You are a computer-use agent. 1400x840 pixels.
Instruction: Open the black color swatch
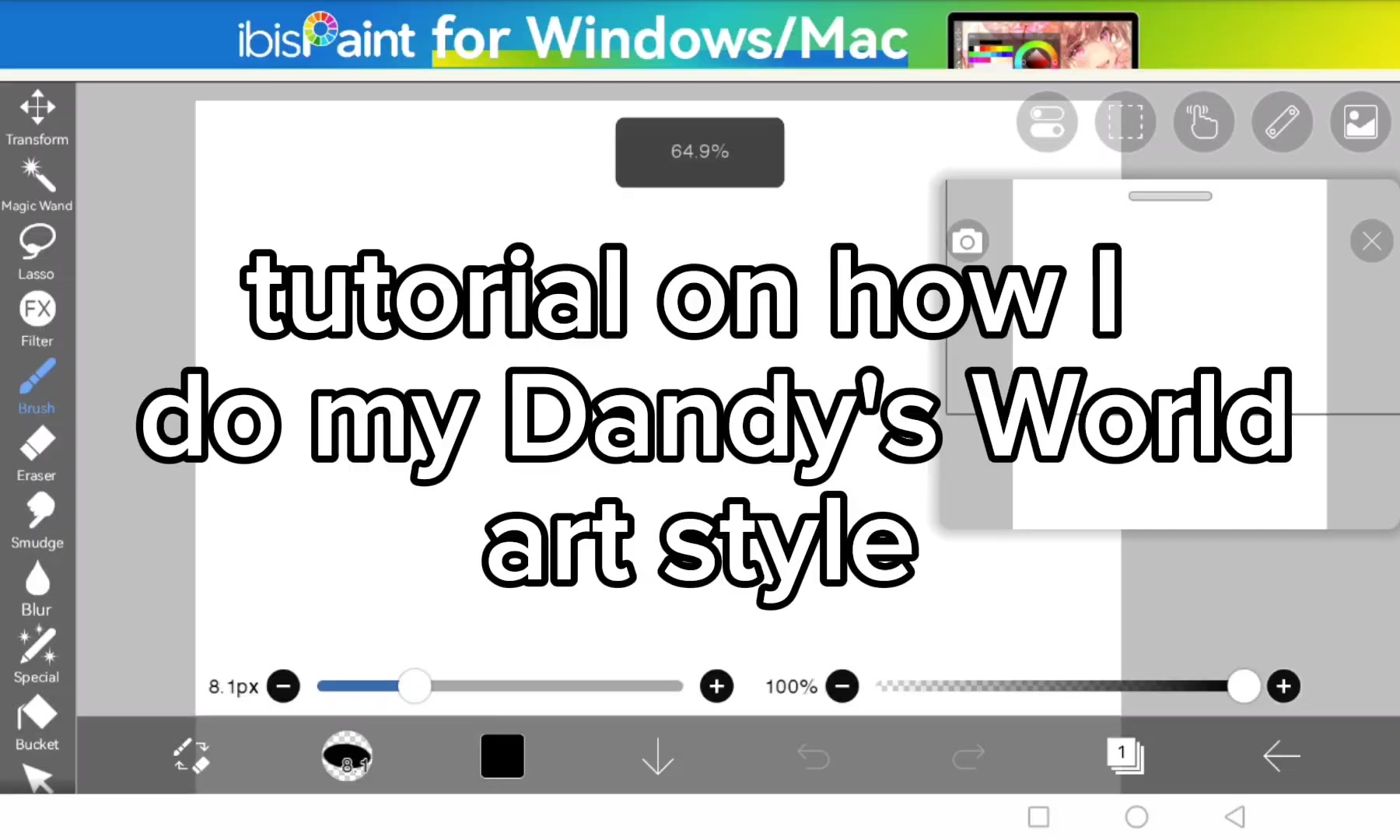tap(502, 756)
